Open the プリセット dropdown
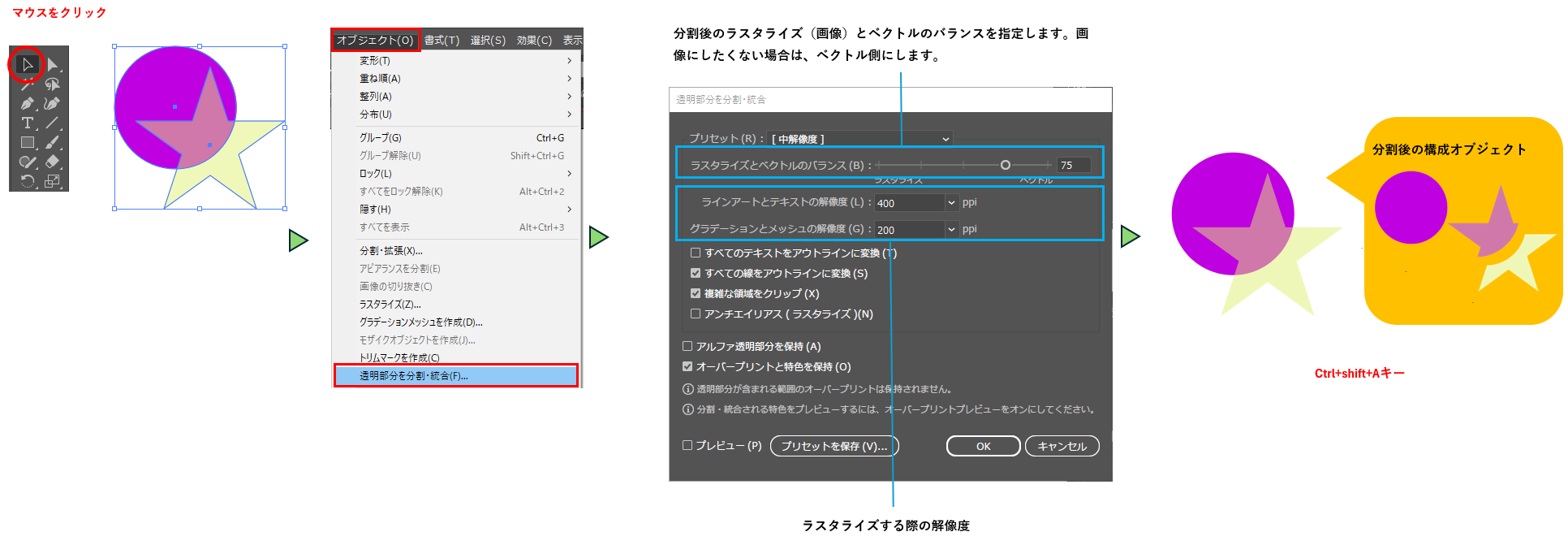This screenshot has height=545, width=1568. (x=860, y=139)
